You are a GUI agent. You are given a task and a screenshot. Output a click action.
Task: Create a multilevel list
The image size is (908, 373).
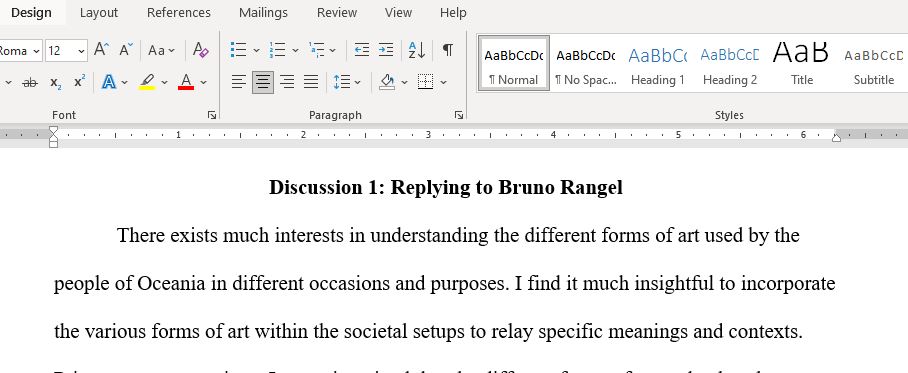tap(316, 50)
